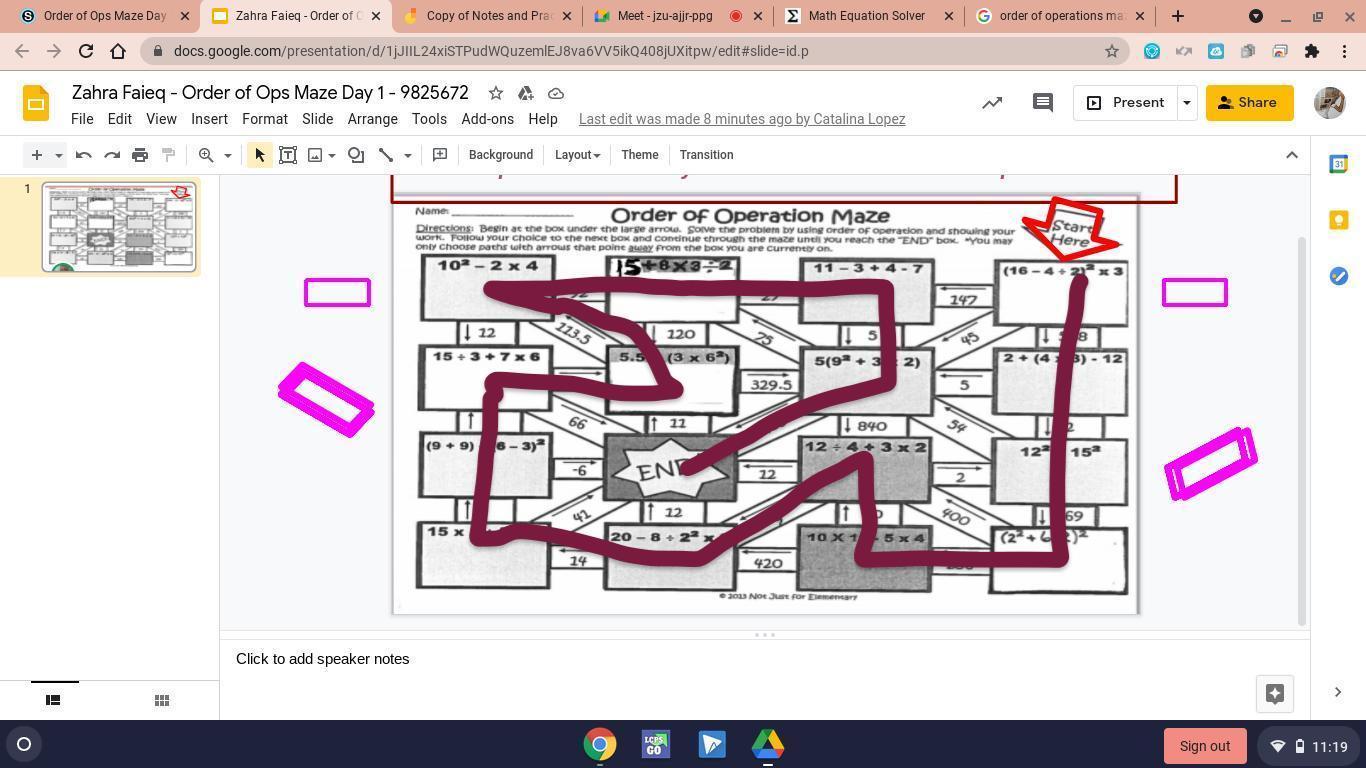Open the Chrome tab search dropdown
This screenshot has width=1366, height=768.
(1256, 16)
